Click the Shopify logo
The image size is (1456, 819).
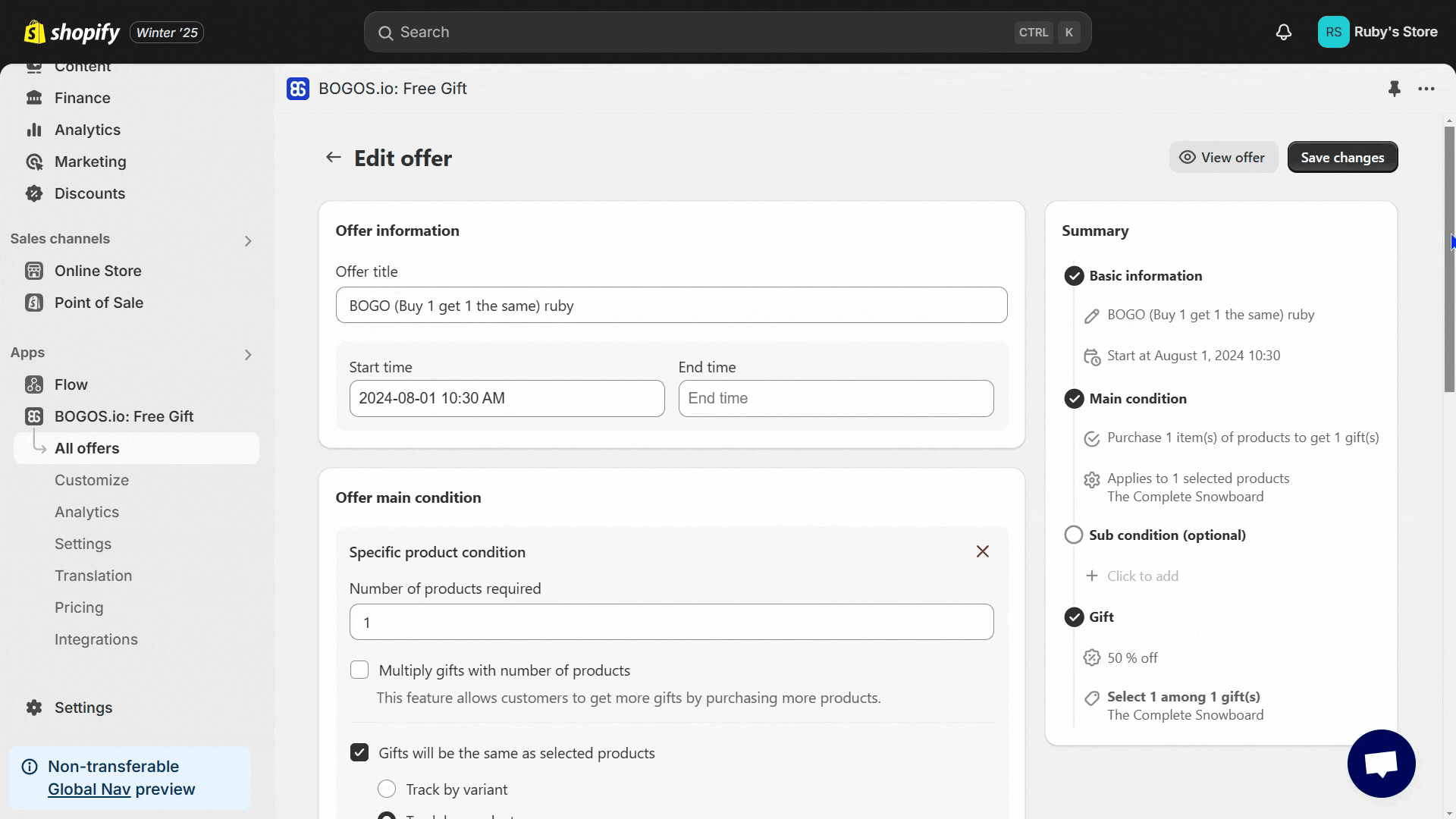(72, 32)
